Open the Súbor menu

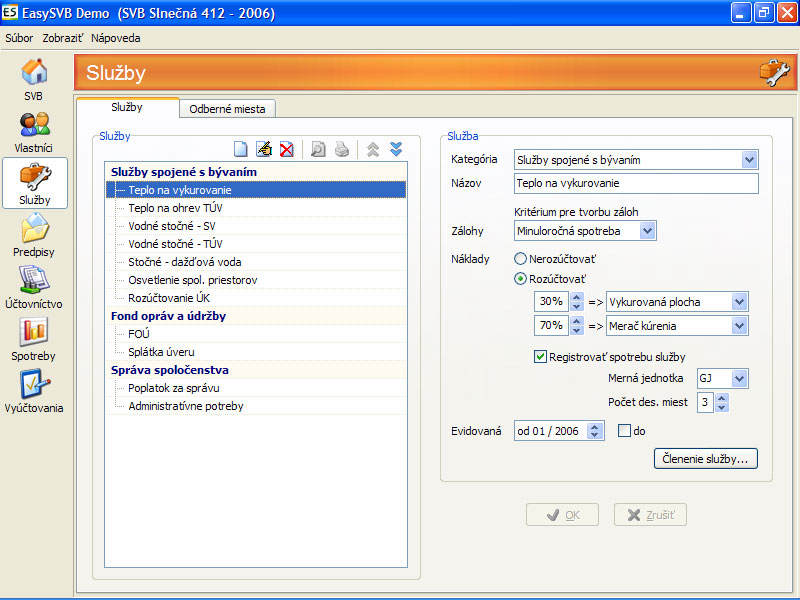click(19, 38)
